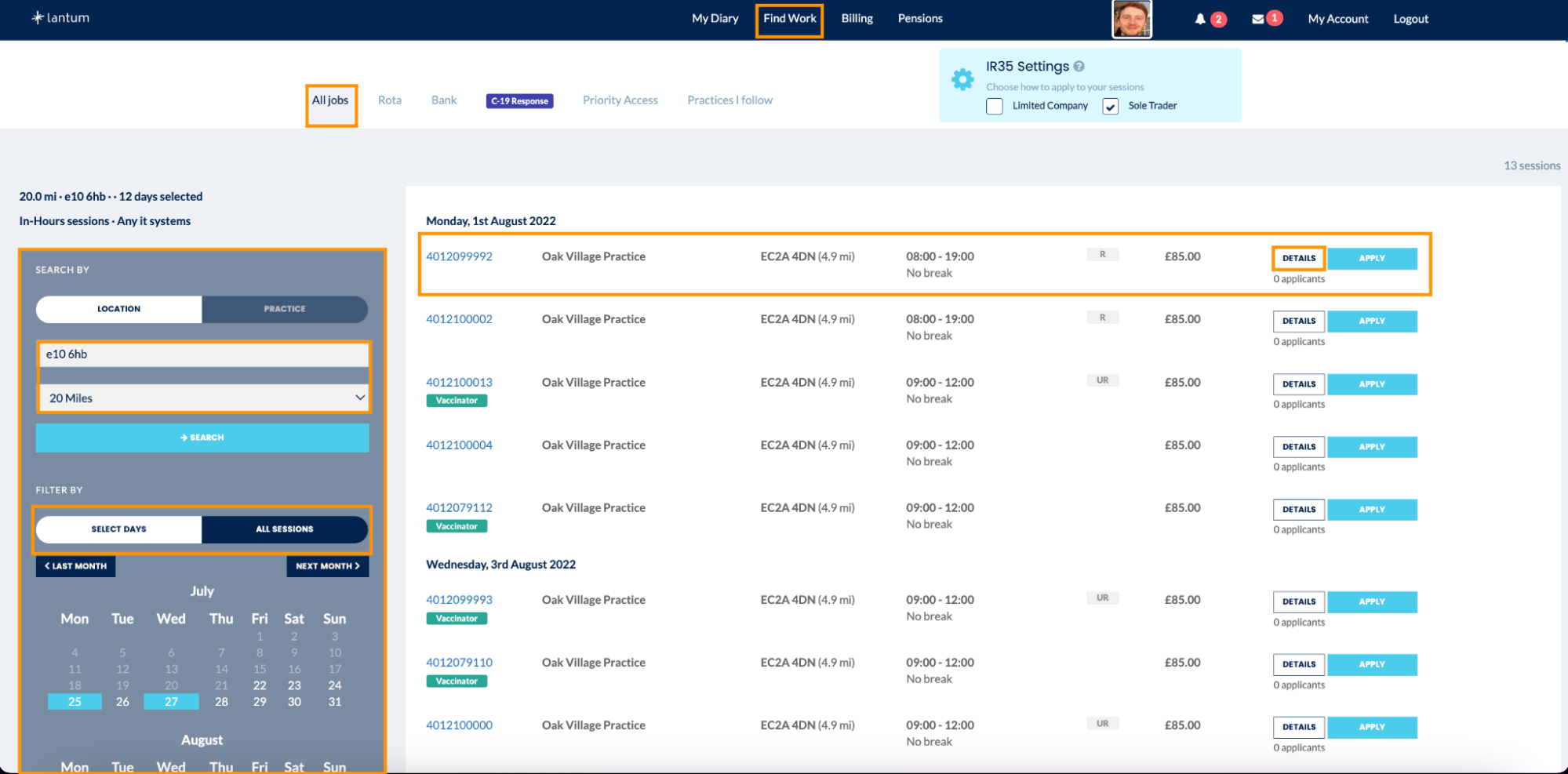1568x774 pixels.
Task: Click the C-19 Response badge
Action: (519, 101)
